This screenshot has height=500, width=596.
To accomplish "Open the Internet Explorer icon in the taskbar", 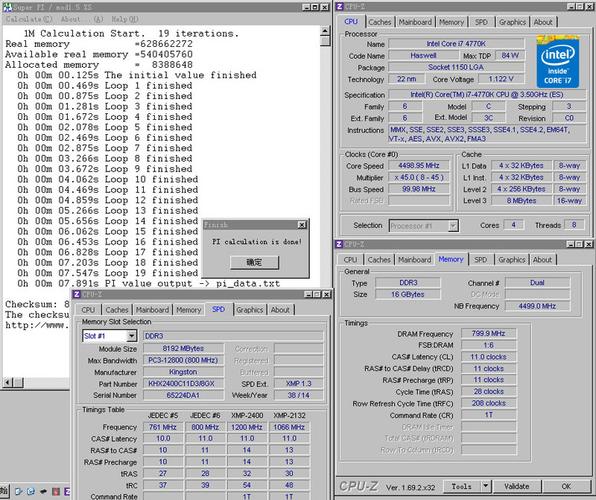I will coord(31,491).
